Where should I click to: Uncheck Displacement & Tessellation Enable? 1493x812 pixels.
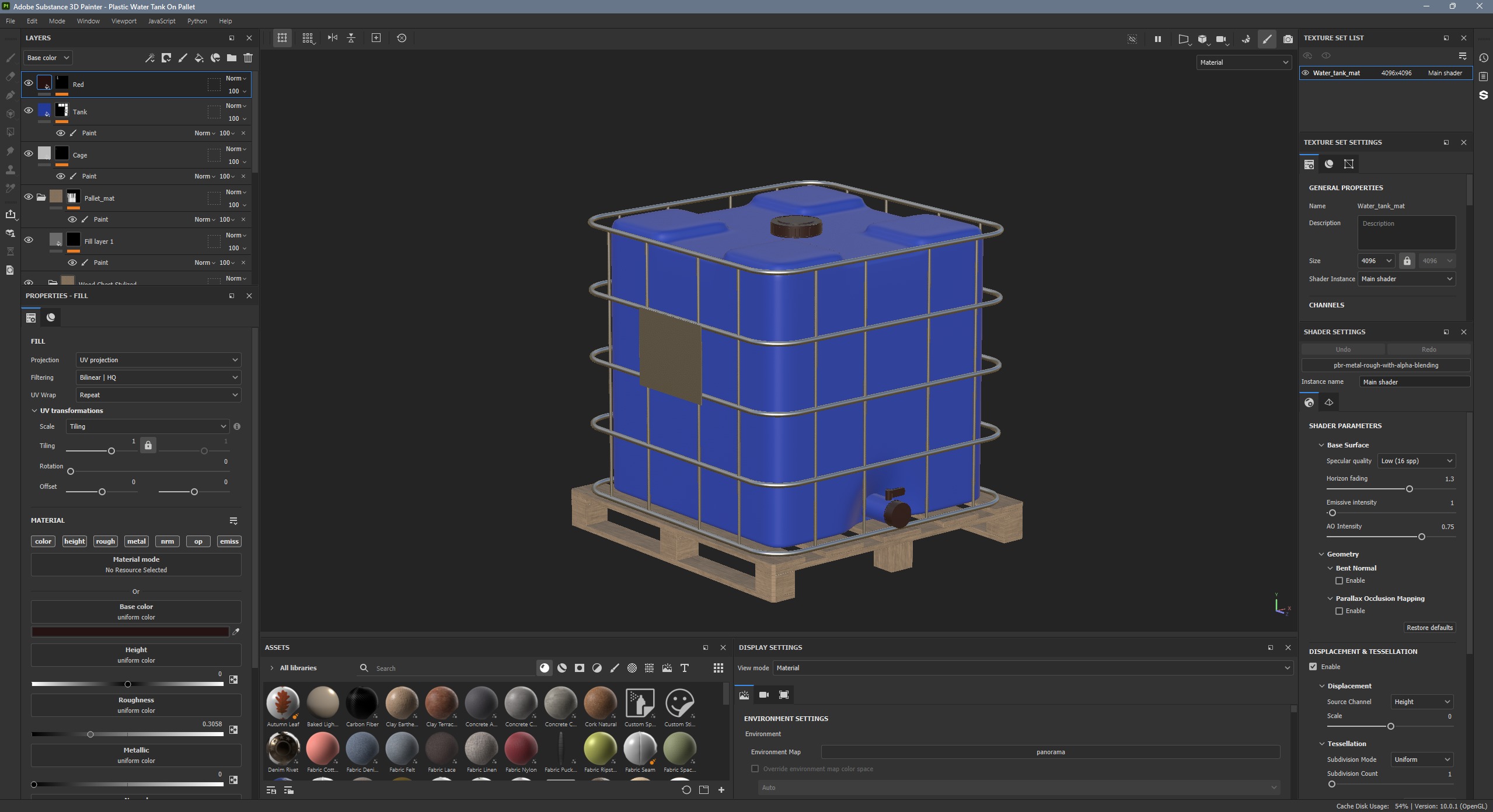pos(1313,666)
